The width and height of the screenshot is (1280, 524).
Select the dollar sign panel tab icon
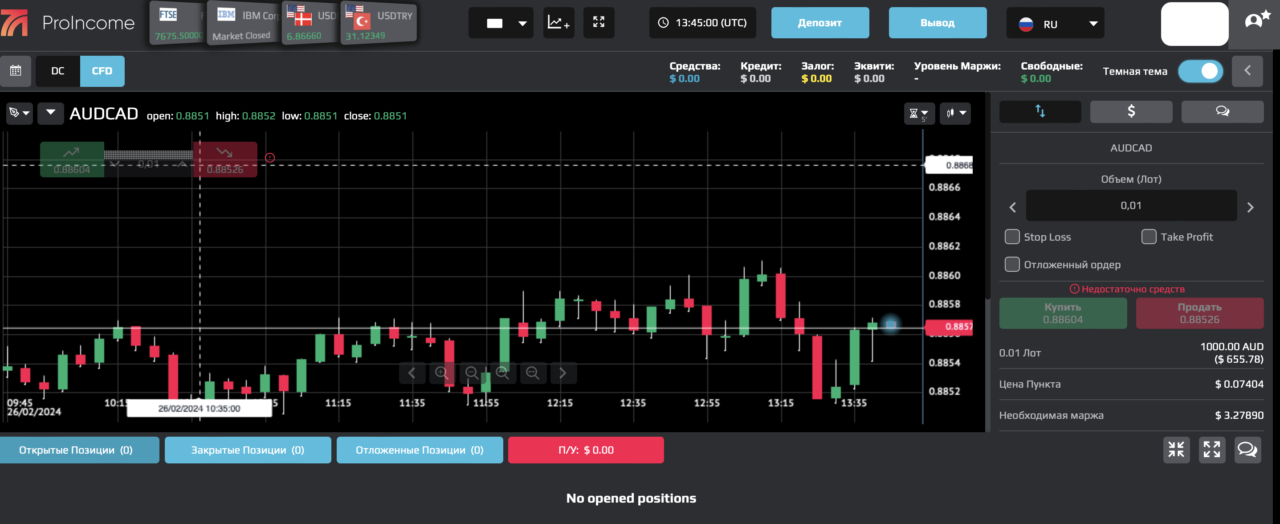(x=1130, y=111)
